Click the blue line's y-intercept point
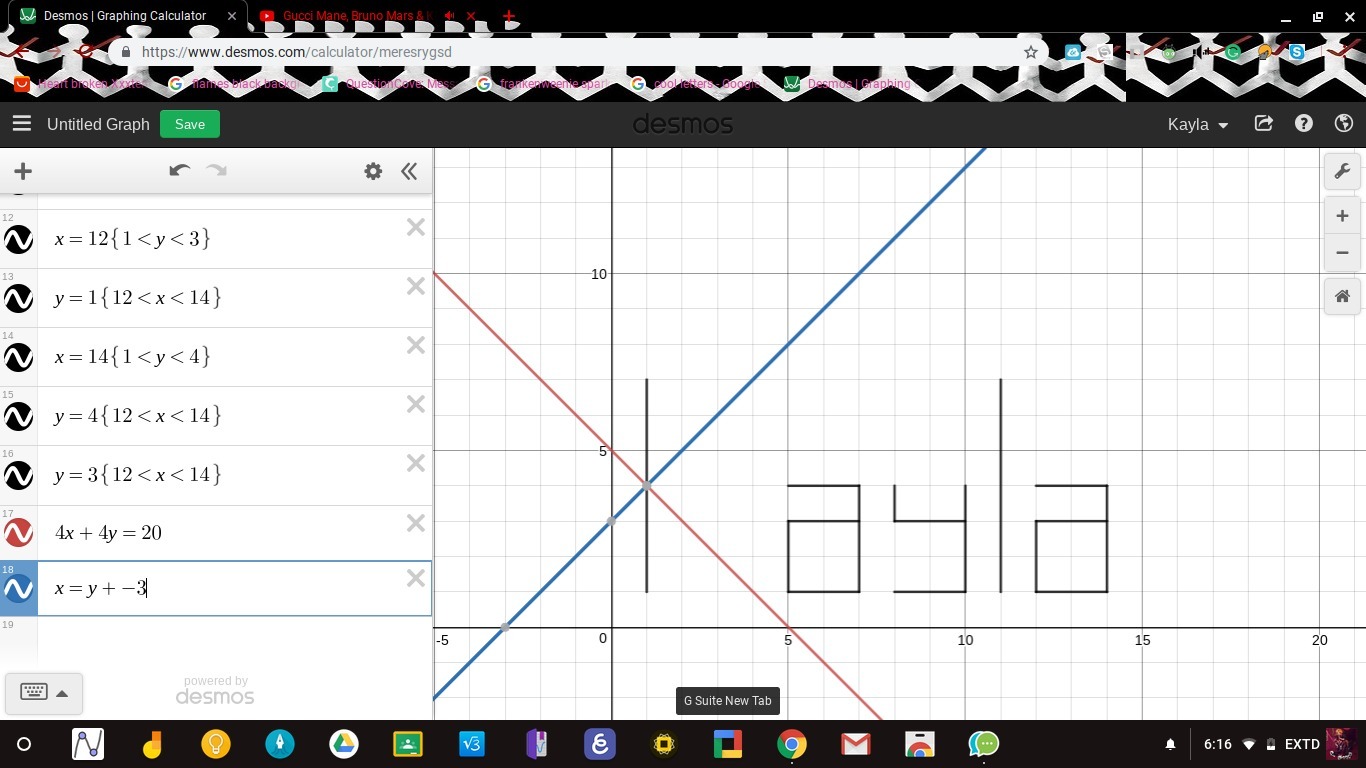Viewport: 1366px width, 768px height. pos(612,521)
